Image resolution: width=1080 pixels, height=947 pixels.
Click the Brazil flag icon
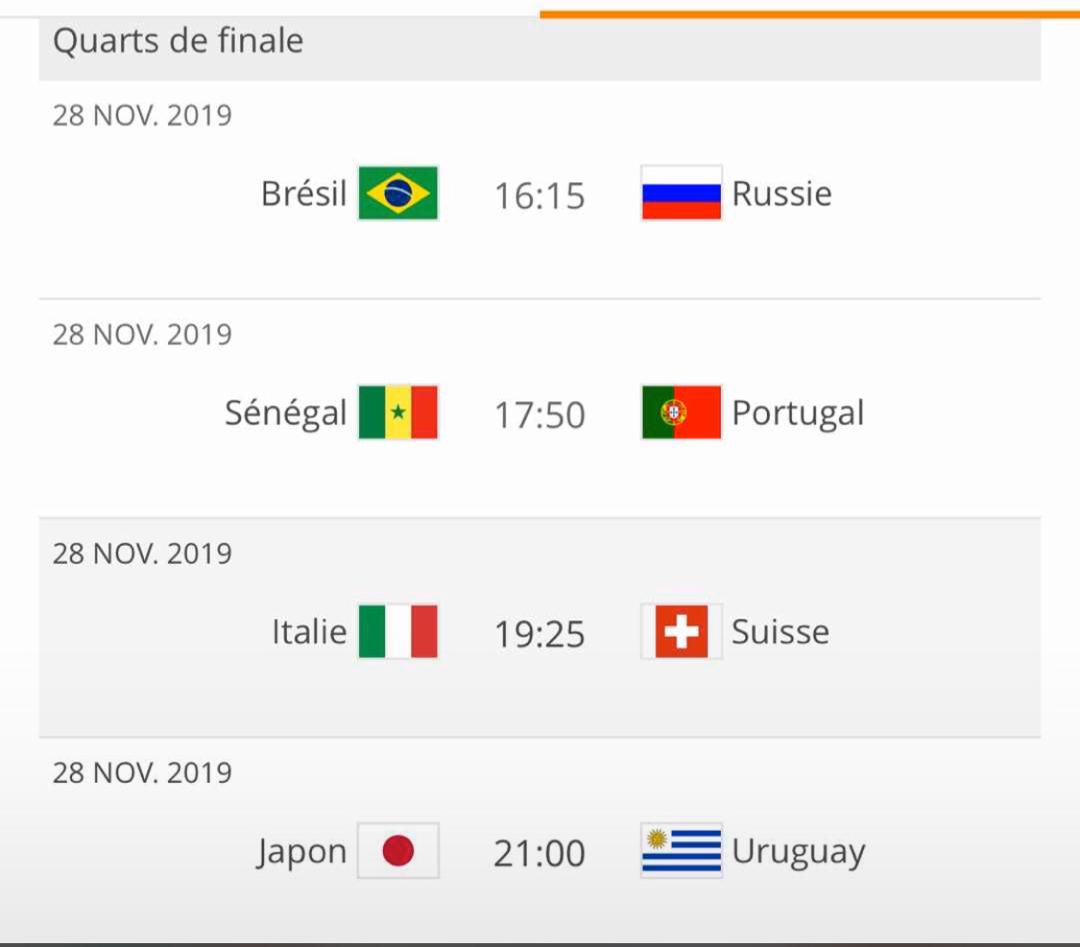tap(398, 193)
